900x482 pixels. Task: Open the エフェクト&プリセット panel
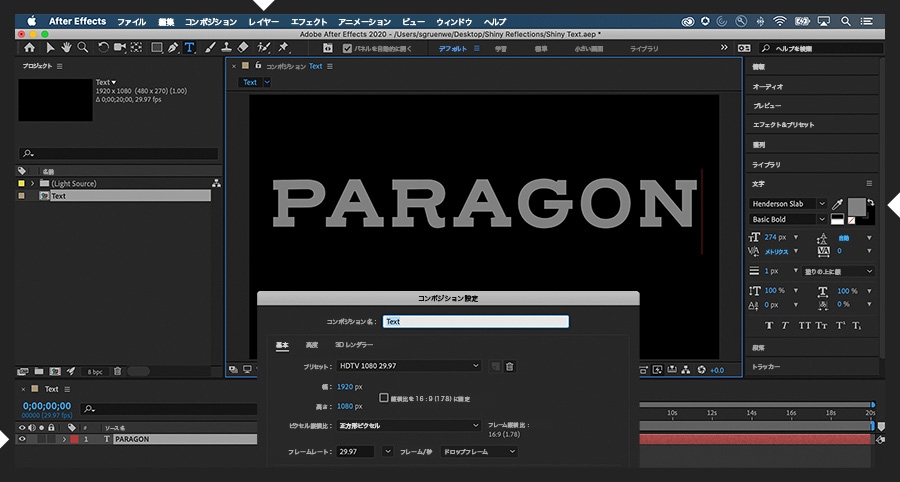pos(783,125)
